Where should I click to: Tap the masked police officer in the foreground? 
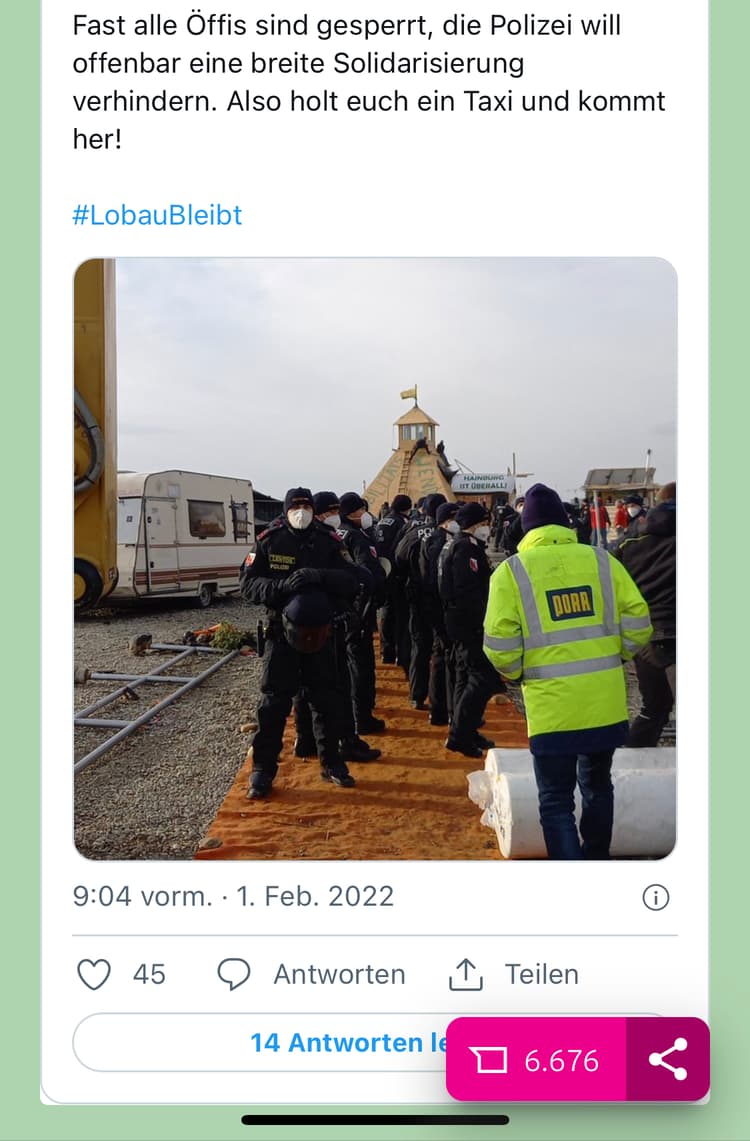(298, 640)
